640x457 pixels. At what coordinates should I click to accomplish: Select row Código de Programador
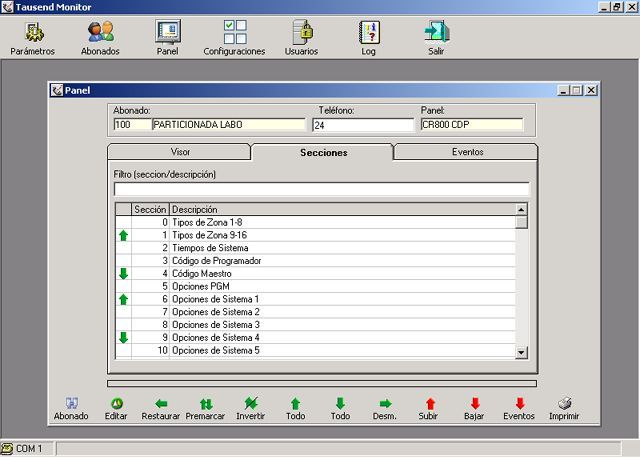tap(315, 261)
